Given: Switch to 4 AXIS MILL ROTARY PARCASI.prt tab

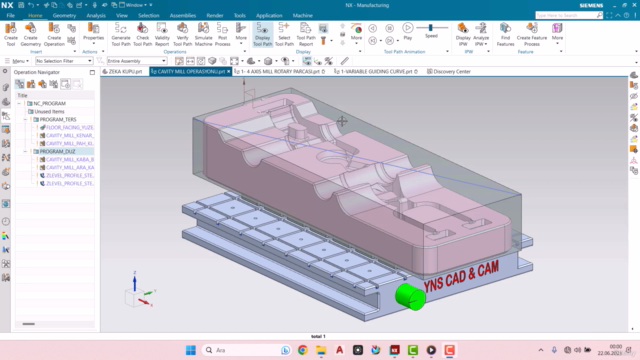Looking at the screenshot, I should (x=280, y=71).
